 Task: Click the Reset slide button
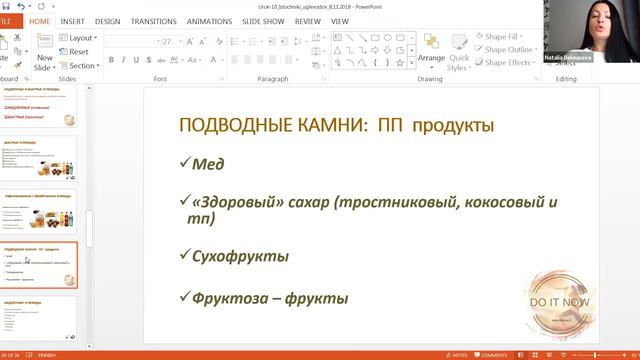(x=74, y=52)
